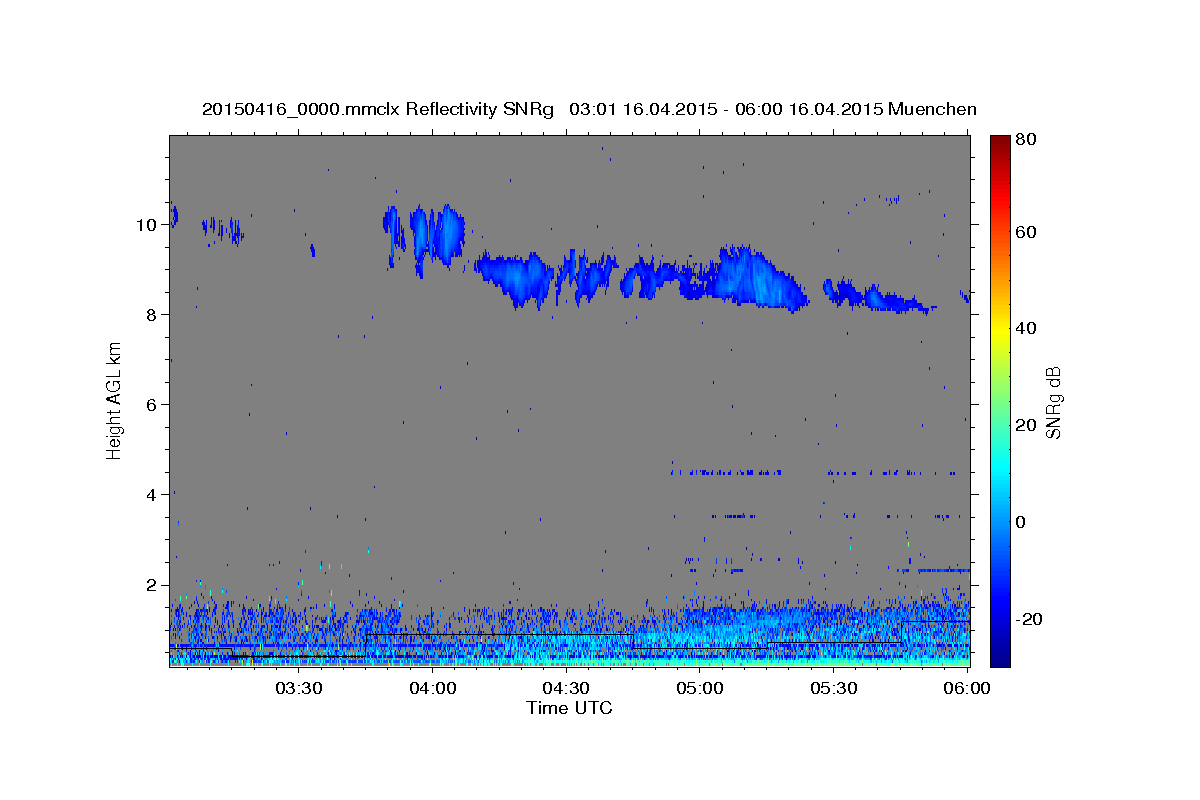The height and width of the screenshot is (800, 1200).
Task: Click the yellow band of the colorbar
Action: (x=1000, y=330)
